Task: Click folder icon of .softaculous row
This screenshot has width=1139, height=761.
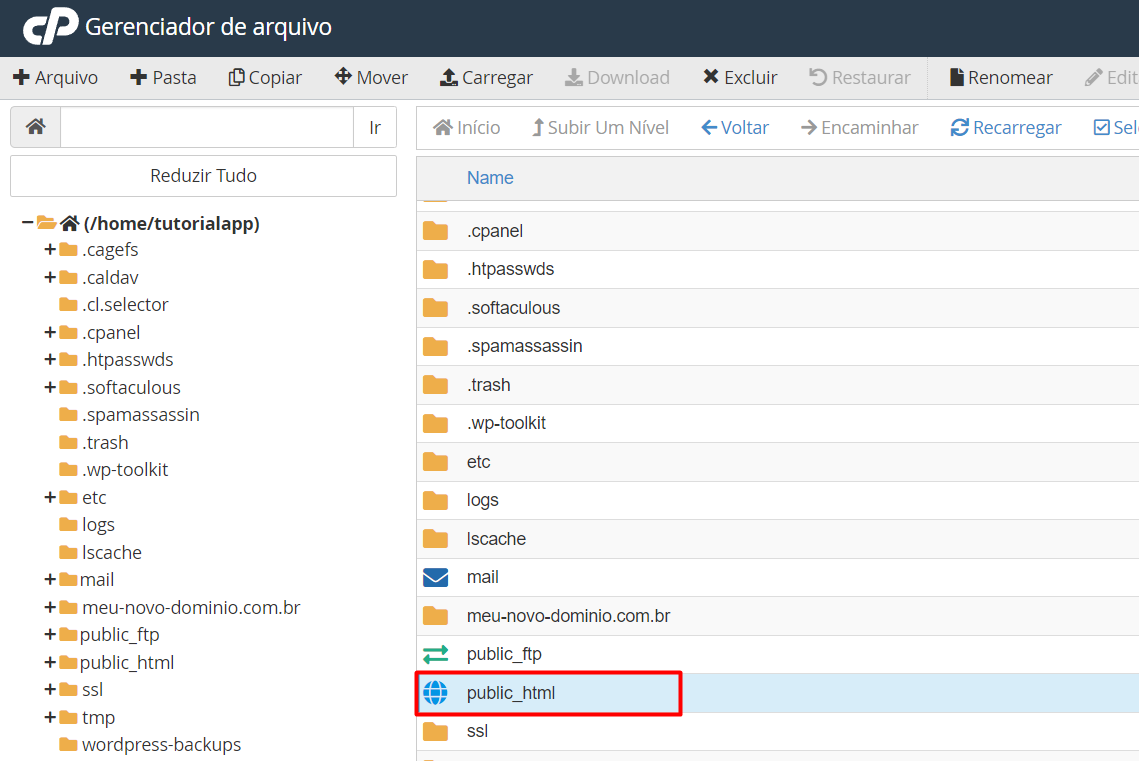Action: point(435,308)
